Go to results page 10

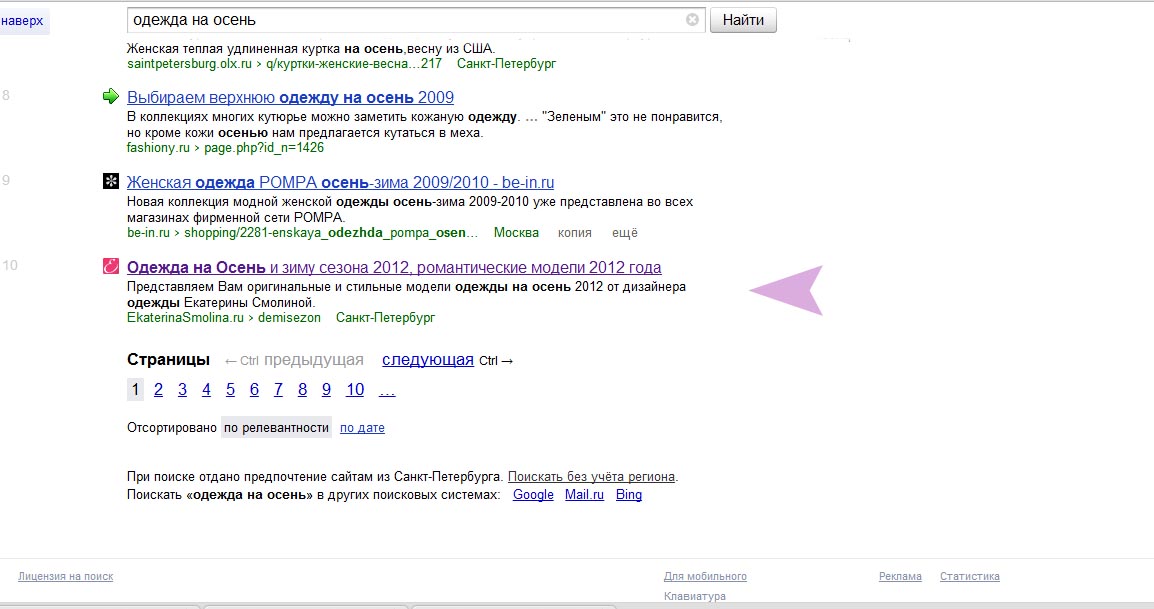click(x=355, y=390)
